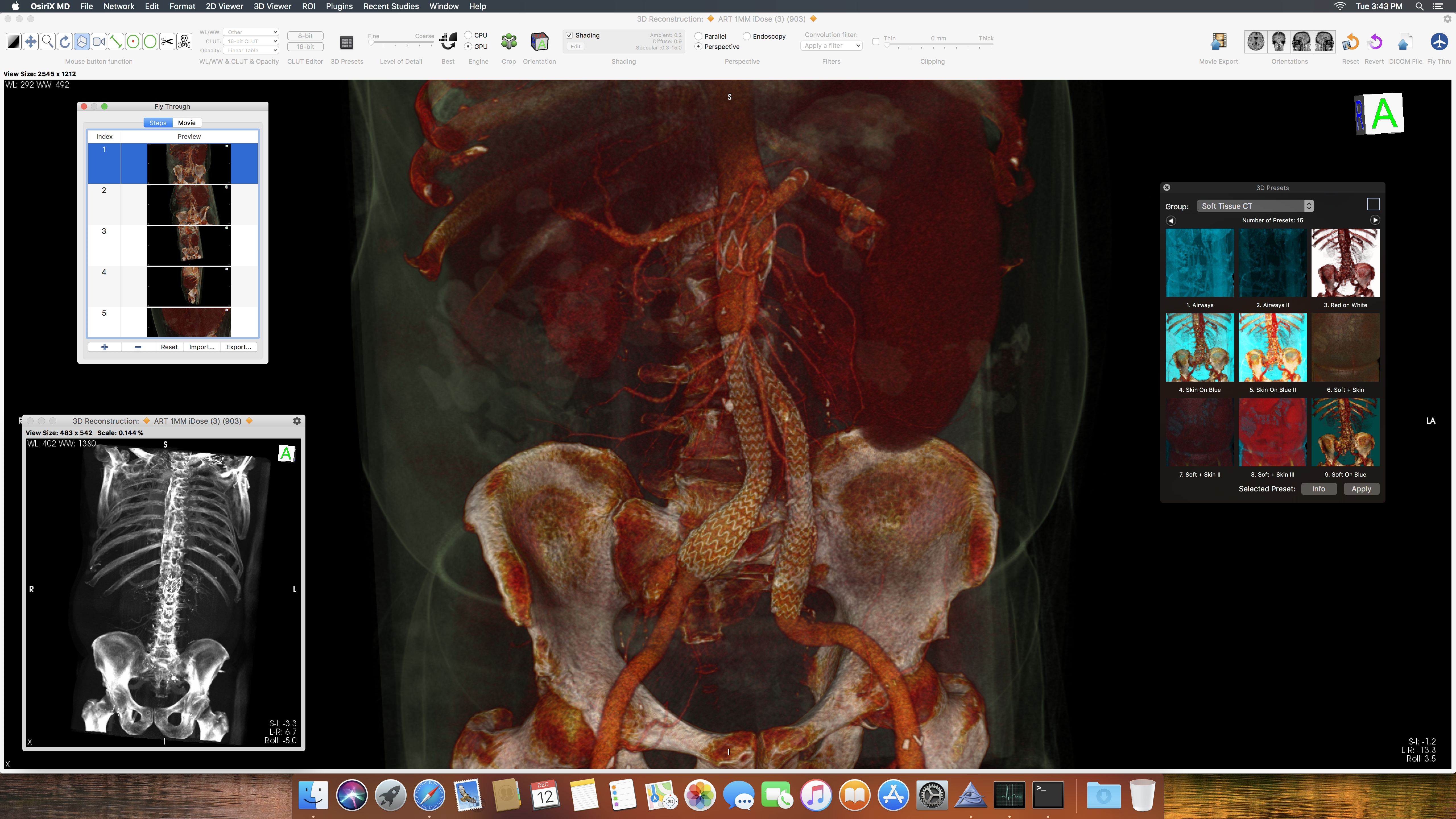The height and width of the screenshot is (819, 1456).
Task: Open the Crop cube tool
Action: [x=509, y=42]
